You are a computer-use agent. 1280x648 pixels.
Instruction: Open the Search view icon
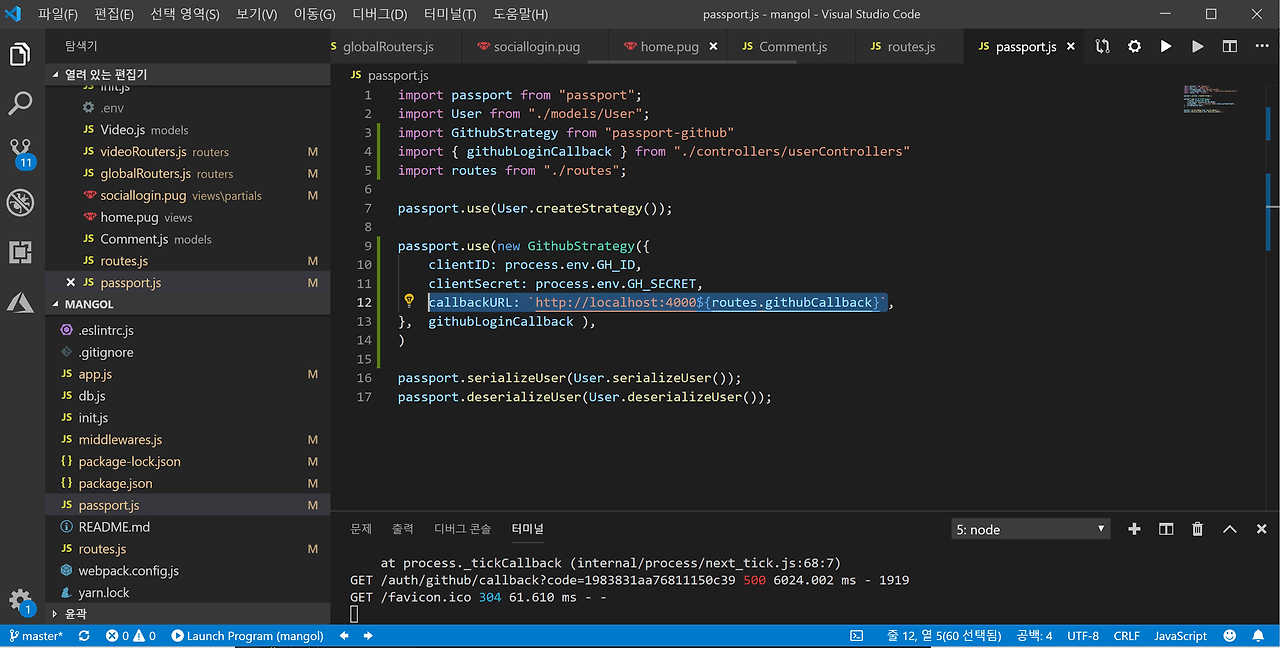[x=20, y=103]
